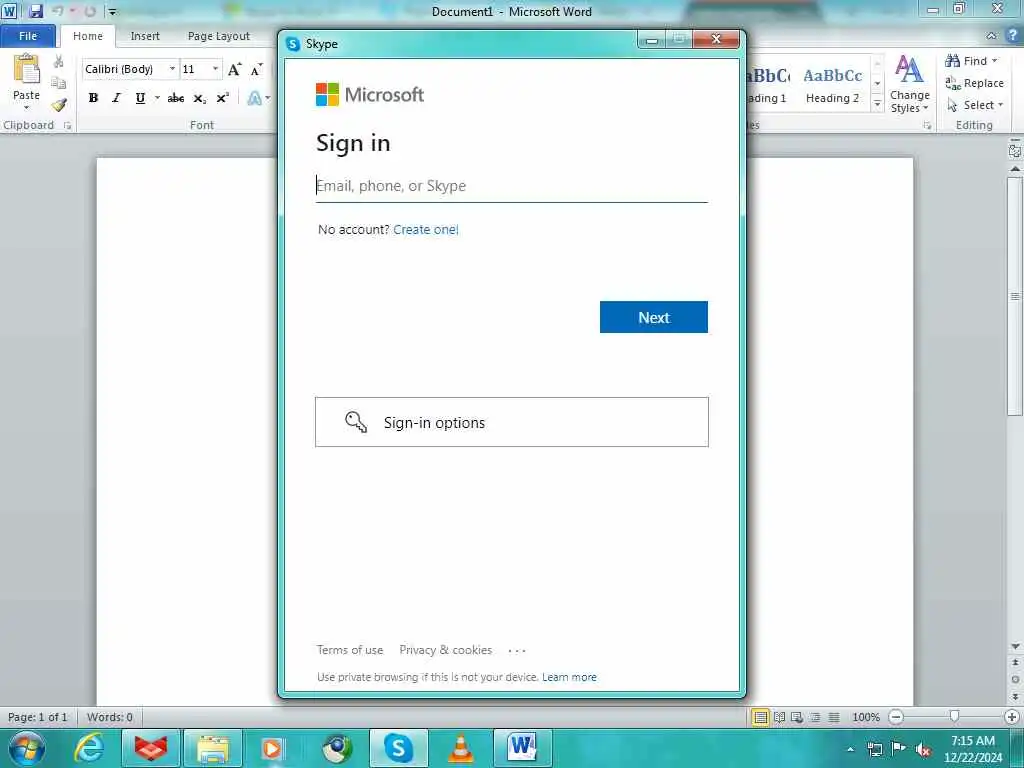
Task: Click the Skype logo in window title bar
Action: point(293,44)
